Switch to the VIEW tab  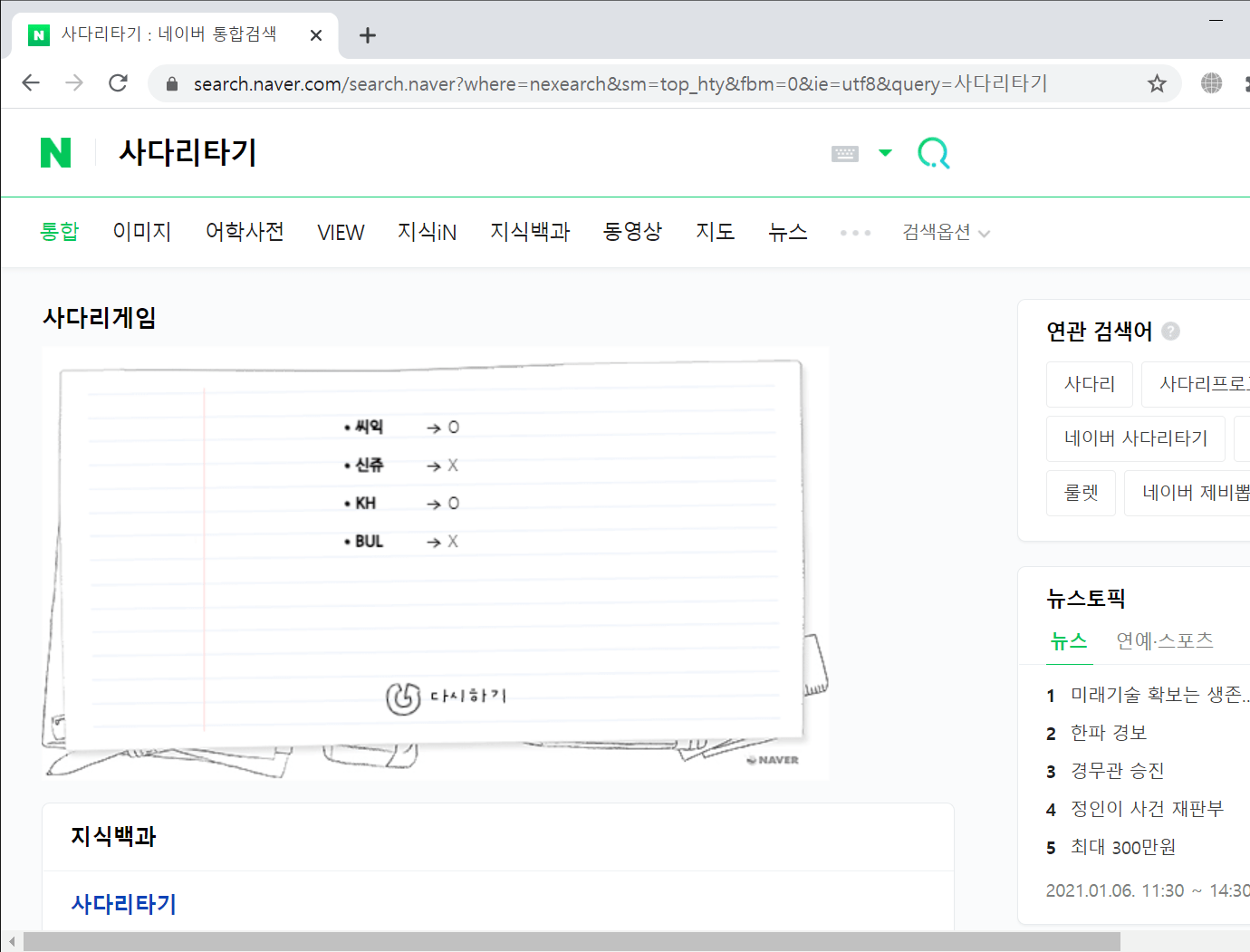(341, 233)
